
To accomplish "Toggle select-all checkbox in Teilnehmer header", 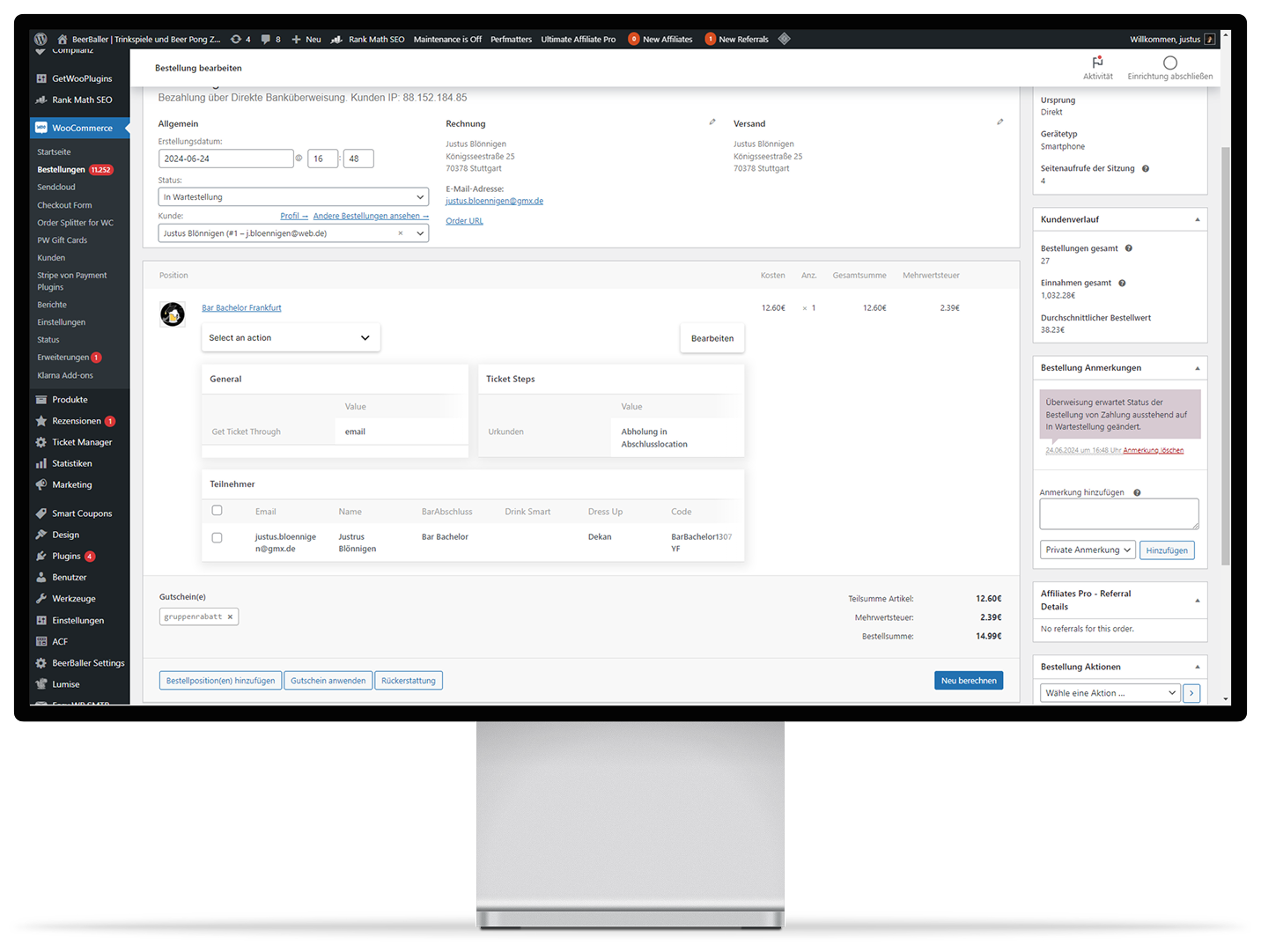I will pyautogui.click(x=218, y=511).
